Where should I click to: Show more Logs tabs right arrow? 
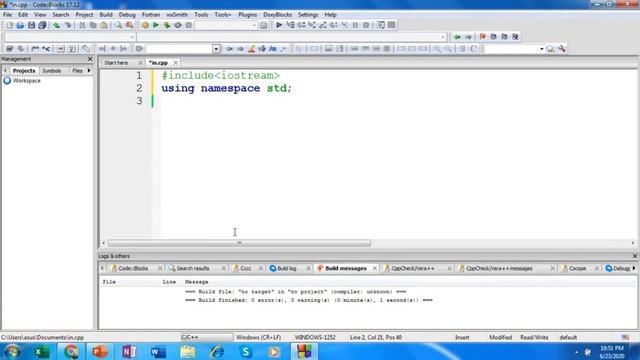634,268
